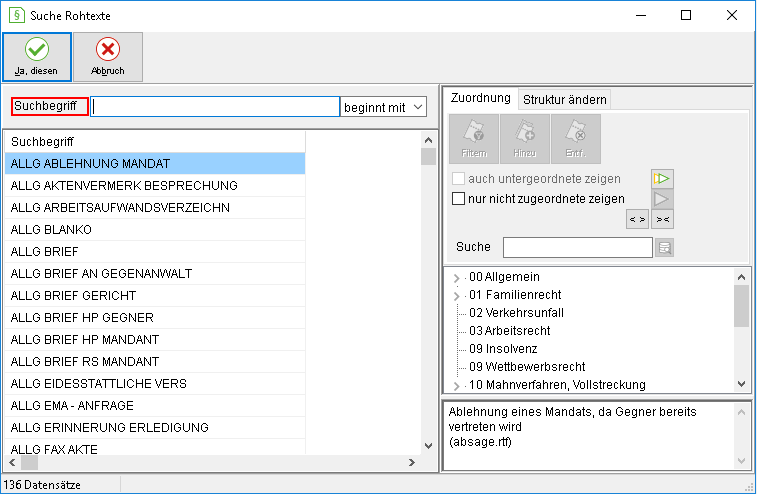This screenshot has height=494, width=758.
Task: Select '09 Insolvenz' in the tree
Action: coord(503,349)
